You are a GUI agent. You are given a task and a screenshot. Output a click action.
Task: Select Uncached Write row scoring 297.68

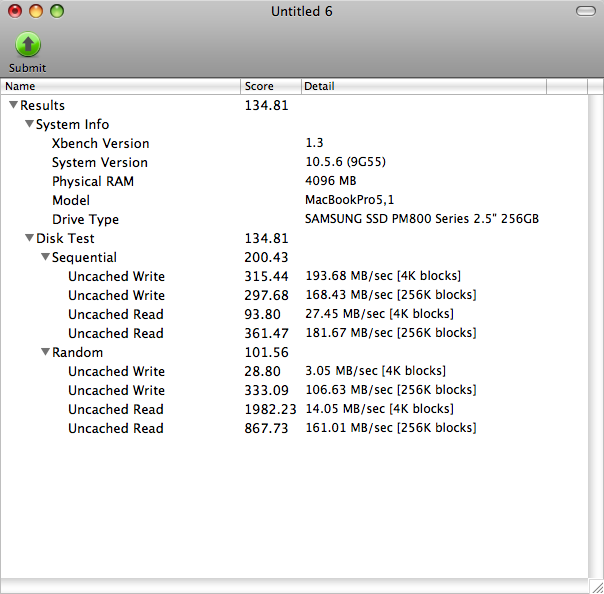point(294,295)
